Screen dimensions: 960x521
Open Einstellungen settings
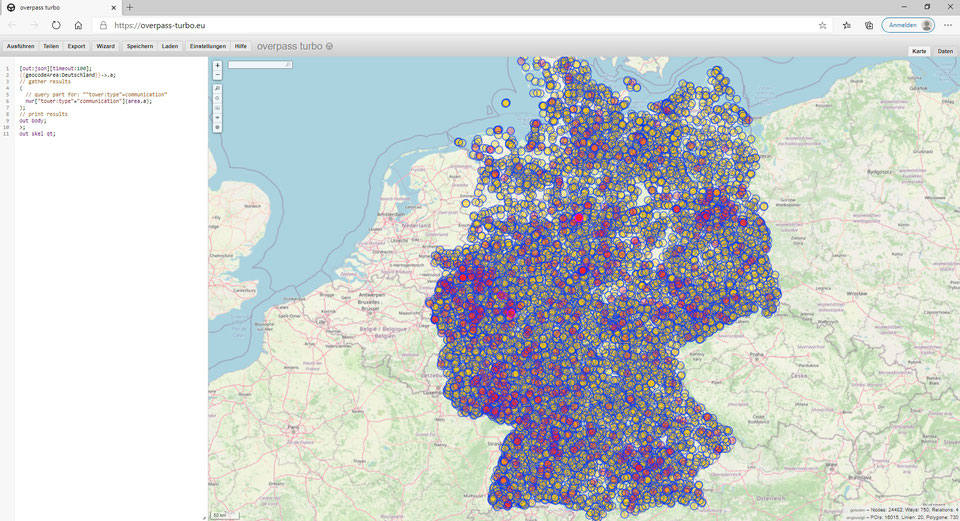click(x=208, y=46)
